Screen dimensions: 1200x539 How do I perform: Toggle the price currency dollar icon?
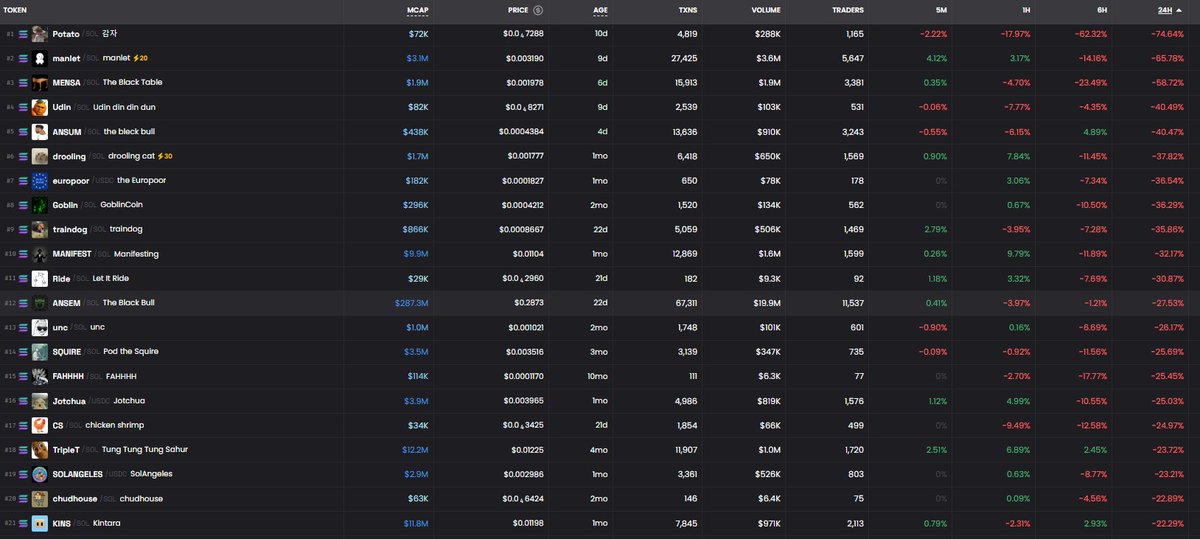tap(538, 10)
